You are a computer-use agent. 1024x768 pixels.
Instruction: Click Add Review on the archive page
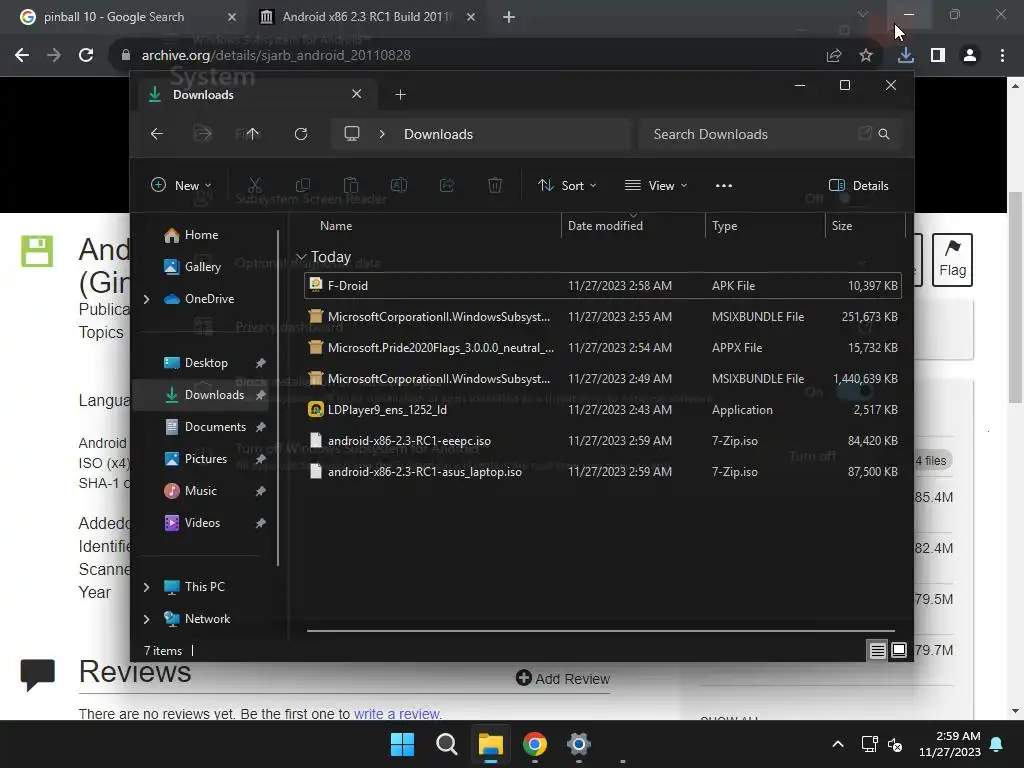point(563,679)
